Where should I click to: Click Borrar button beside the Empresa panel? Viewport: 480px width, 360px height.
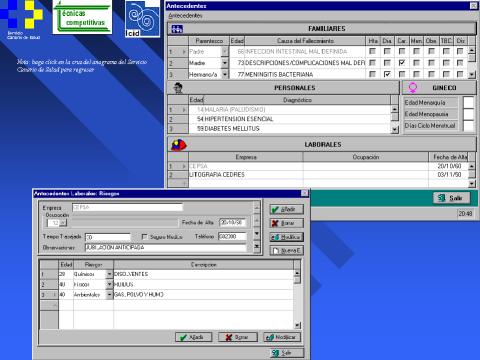286,223
